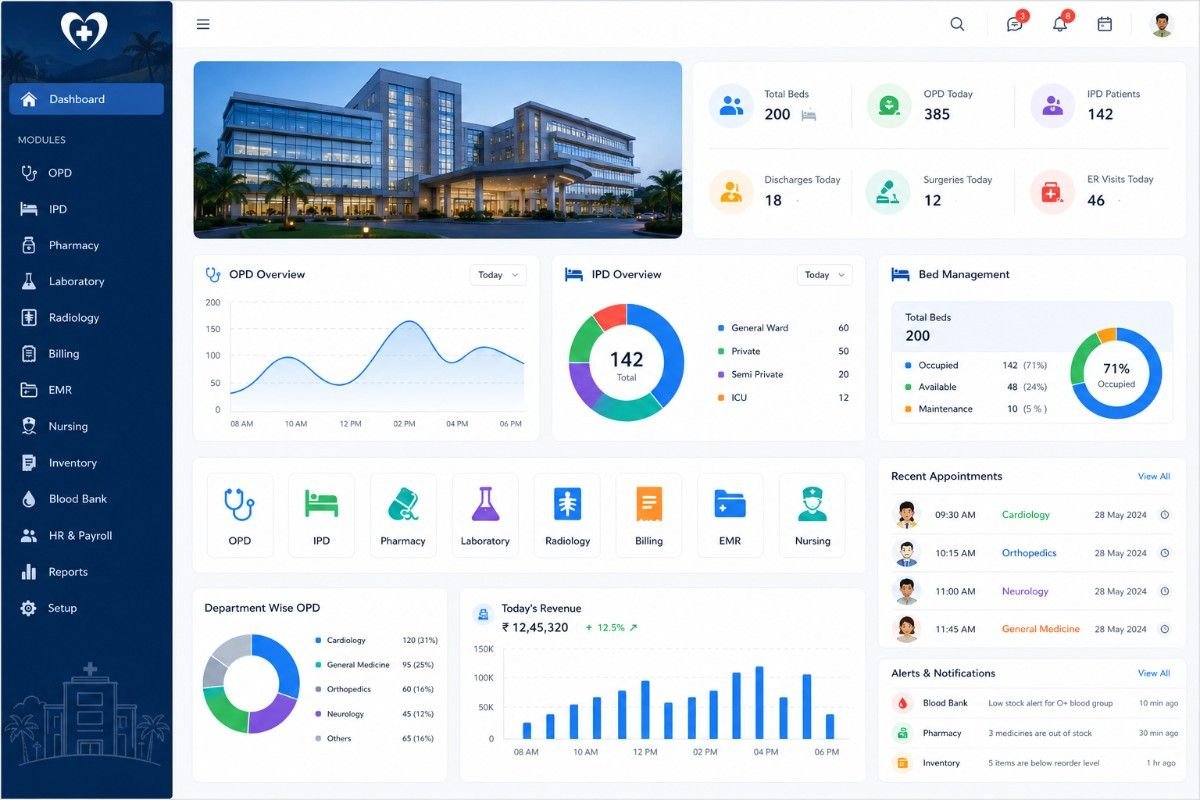
Task: Click the ₹ 12,45,320 revenue value
Action: pos(535,628)
